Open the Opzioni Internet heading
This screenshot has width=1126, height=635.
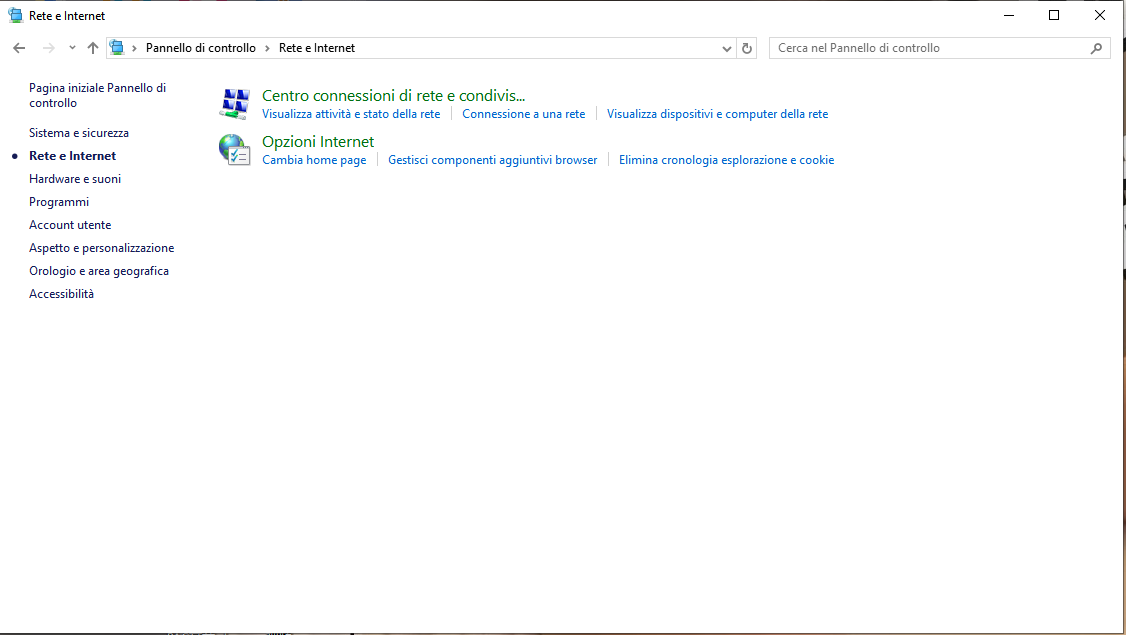coord(318,142)
